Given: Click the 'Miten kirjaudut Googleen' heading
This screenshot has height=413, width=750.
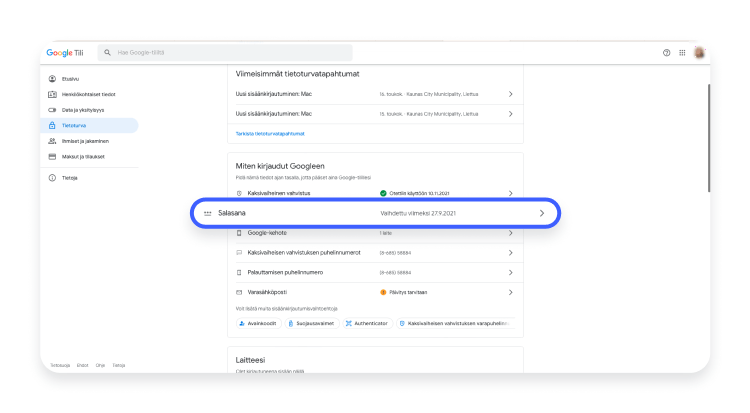Looking at the screenshot, I should [x=280, y=166].
